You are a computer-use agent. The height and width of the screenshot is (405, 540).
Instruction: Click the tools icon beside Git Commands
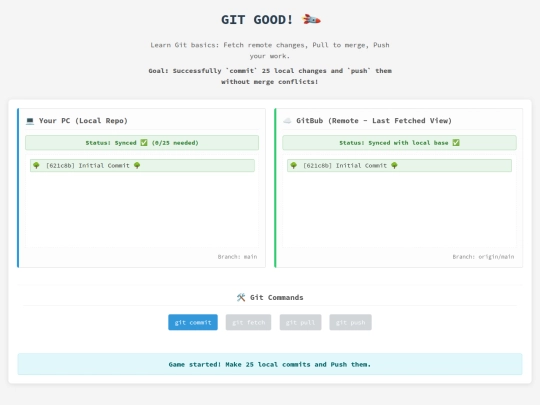(241, 297)
